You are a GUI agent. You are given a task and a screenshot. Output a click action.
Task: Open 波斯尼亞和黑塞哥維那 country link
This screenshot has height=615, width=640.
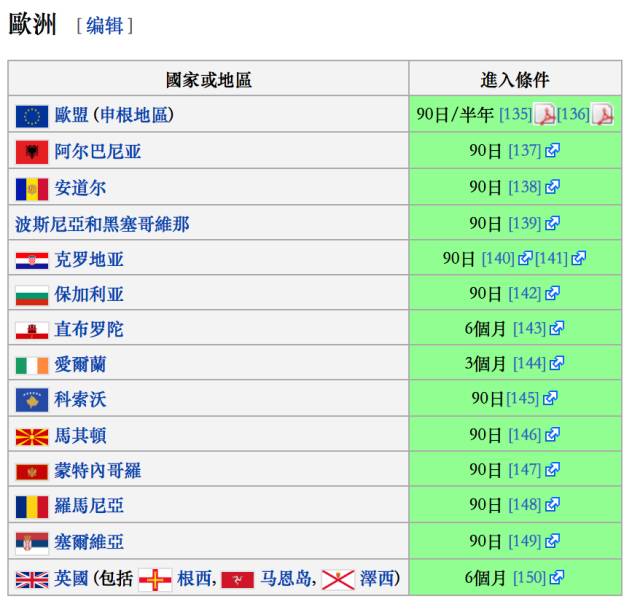(102, 224)
